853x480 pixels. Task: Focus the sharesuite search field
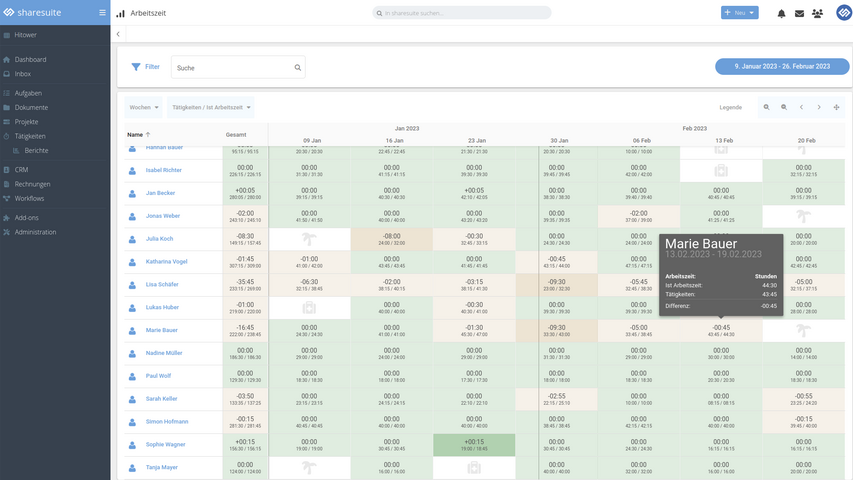[462, 13]
